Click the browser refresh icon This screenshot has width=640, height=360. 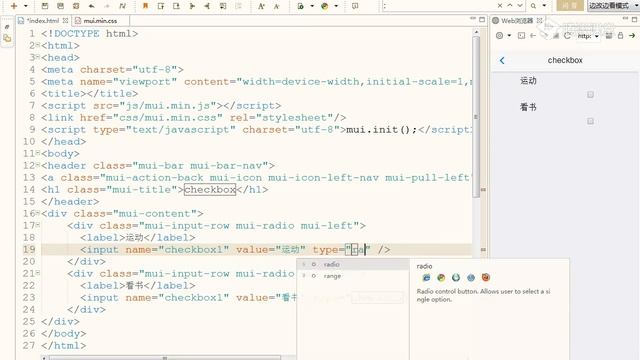click(567, 36)
